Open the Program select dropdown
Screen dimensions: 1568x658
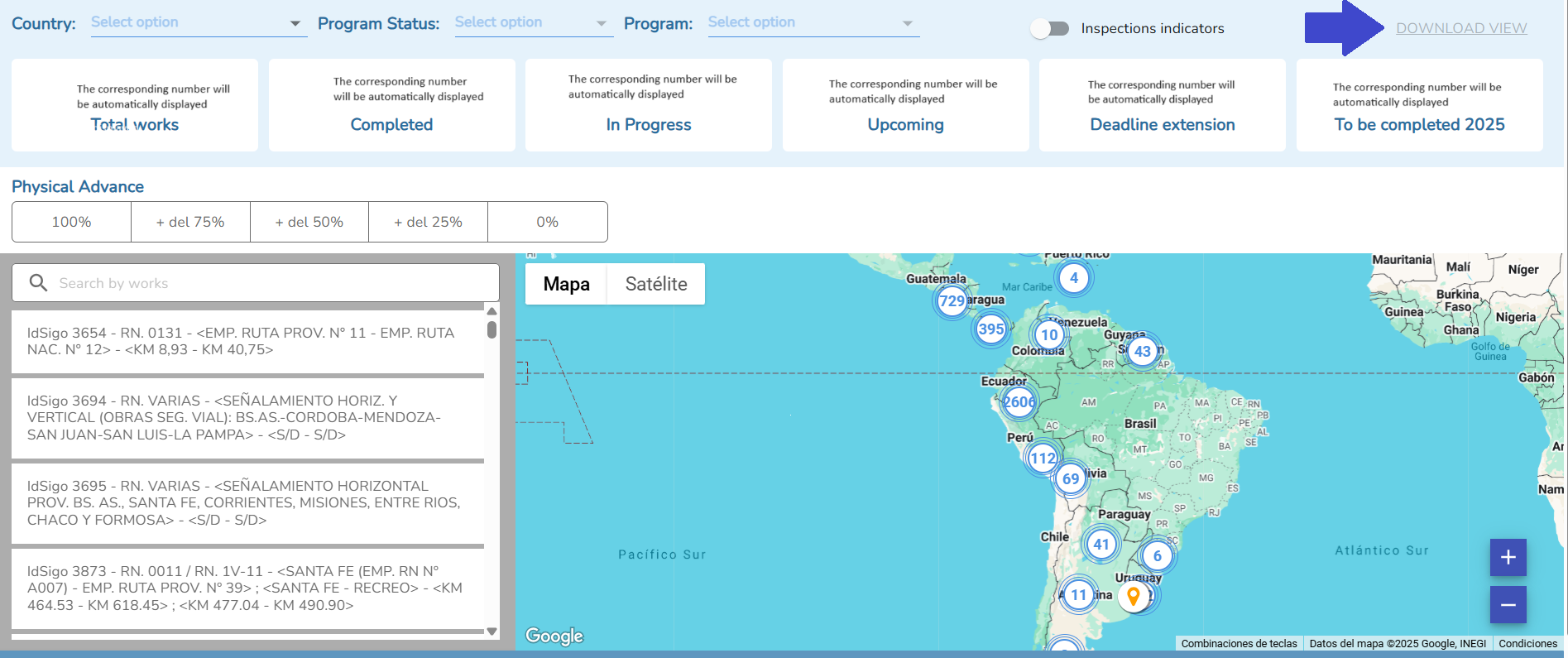(x=812, y=23)
